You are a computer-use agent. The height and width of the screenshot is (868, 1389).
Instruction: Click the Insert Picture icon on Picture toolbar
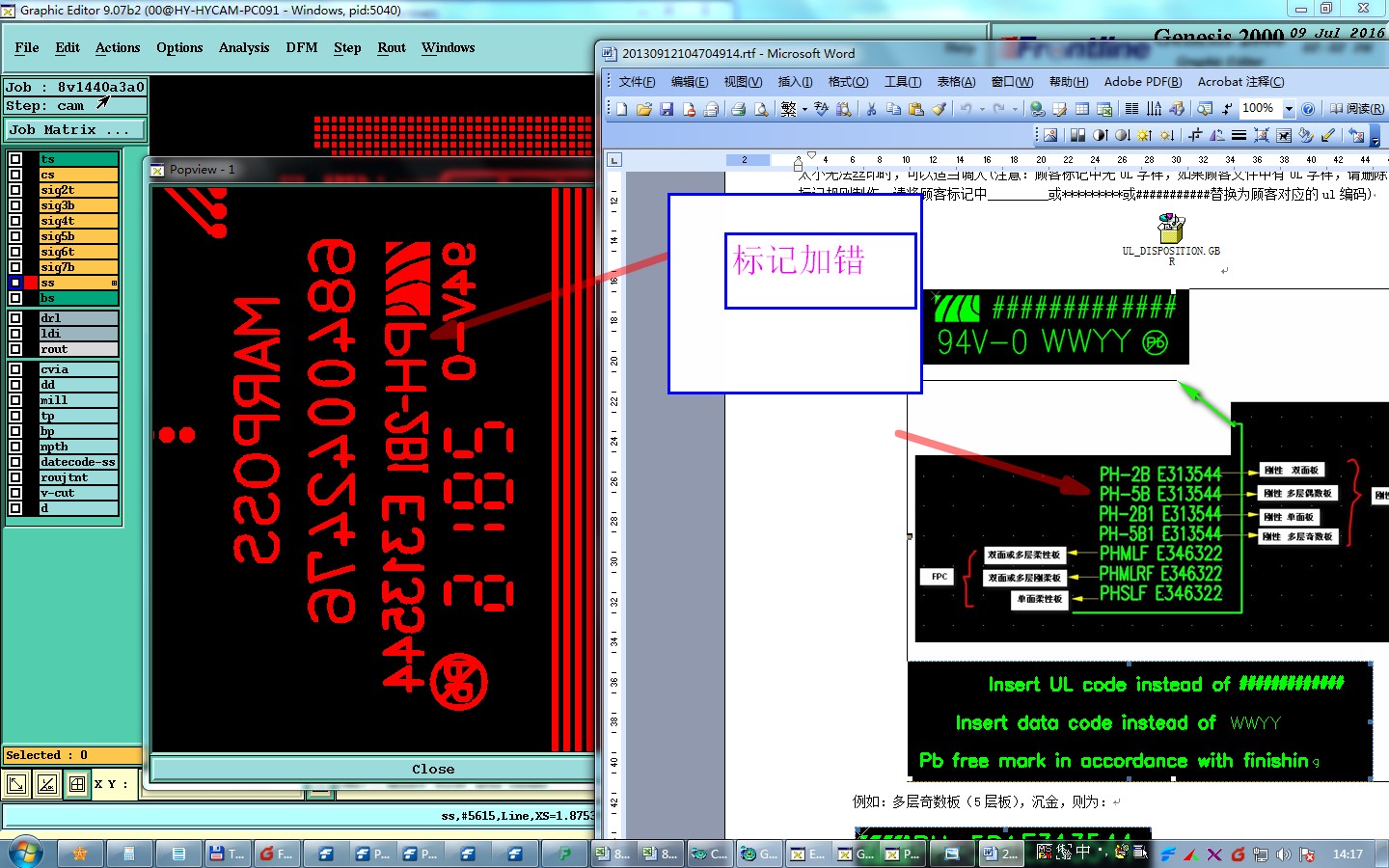pyautogui.click(x=1050, y=136)
